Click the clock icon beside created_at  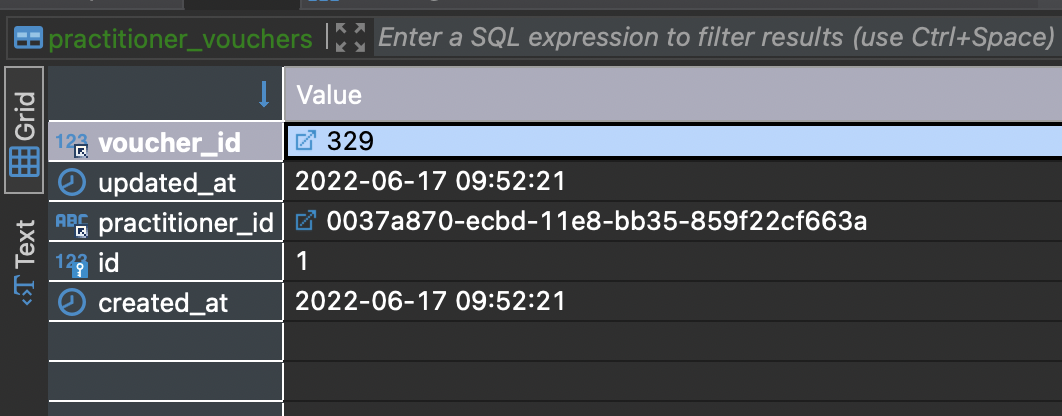[72, 301]
